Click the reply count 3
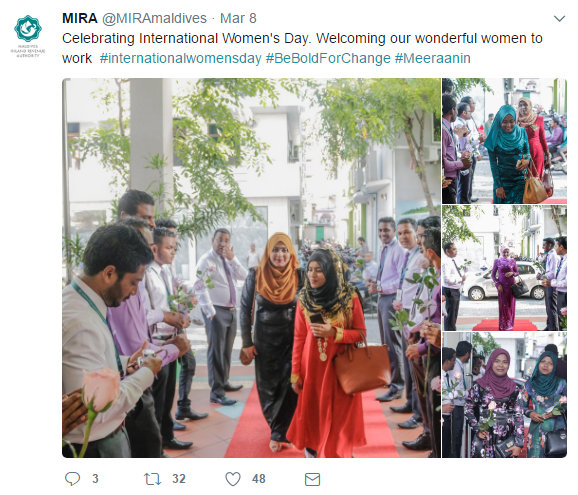This screenshot has height=495, width=578. click(95, 479)
